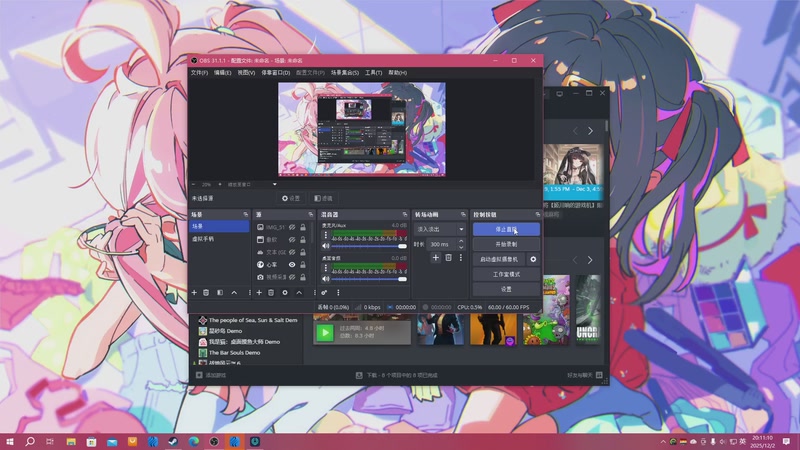The height and width of the screenshot is (450, 800).
Task: Add a transition with plus icon
Action: pos(436,258)
